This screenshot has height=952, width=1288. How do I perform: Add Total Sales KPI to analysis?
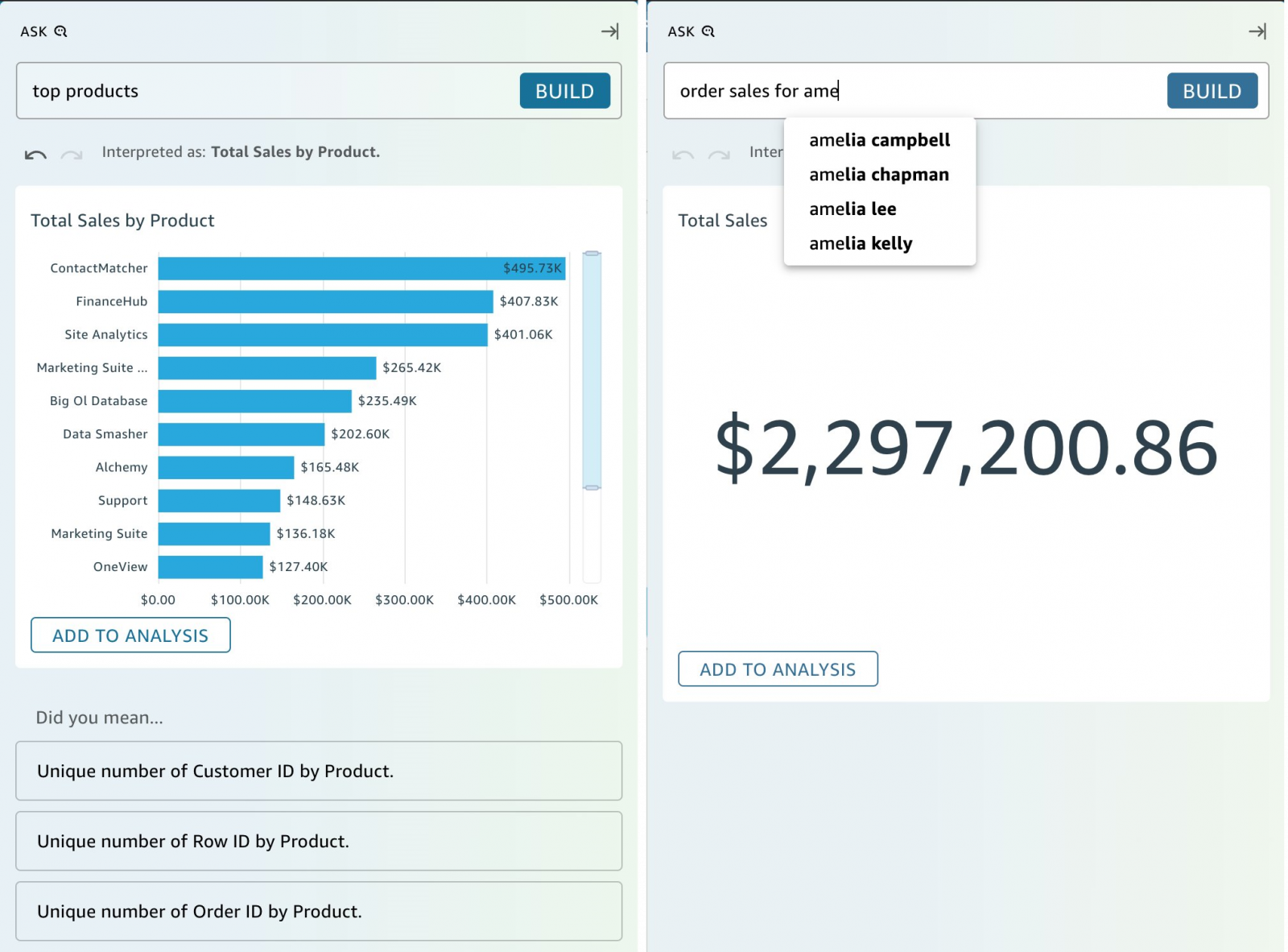pyautogui.click(x=778, y=669)
